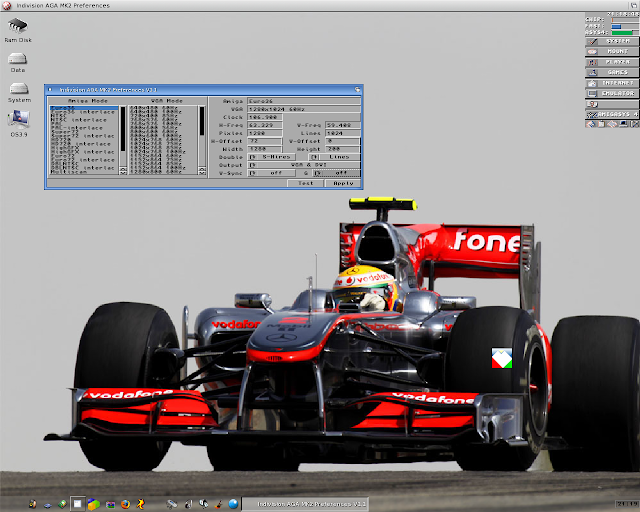
Task: Click the MOUNT launcher button
Action: (x=612, y=51)
